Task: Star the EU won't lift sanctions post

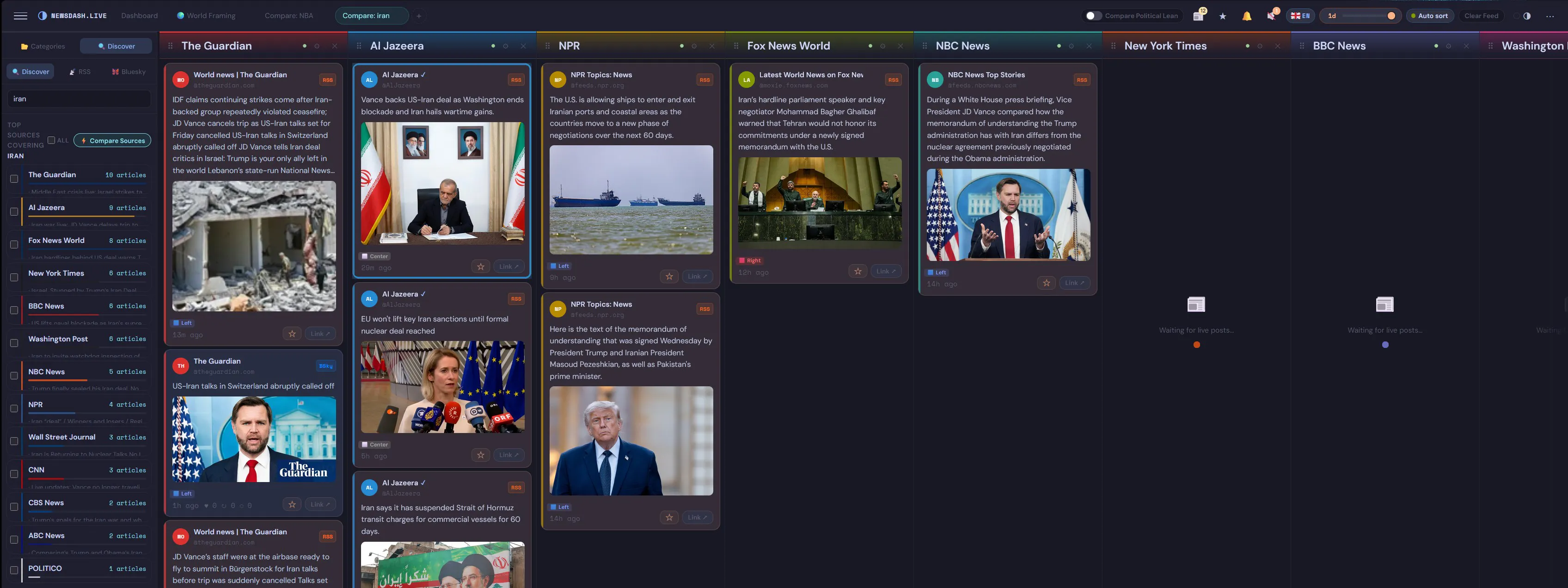Action: point(481,455)
